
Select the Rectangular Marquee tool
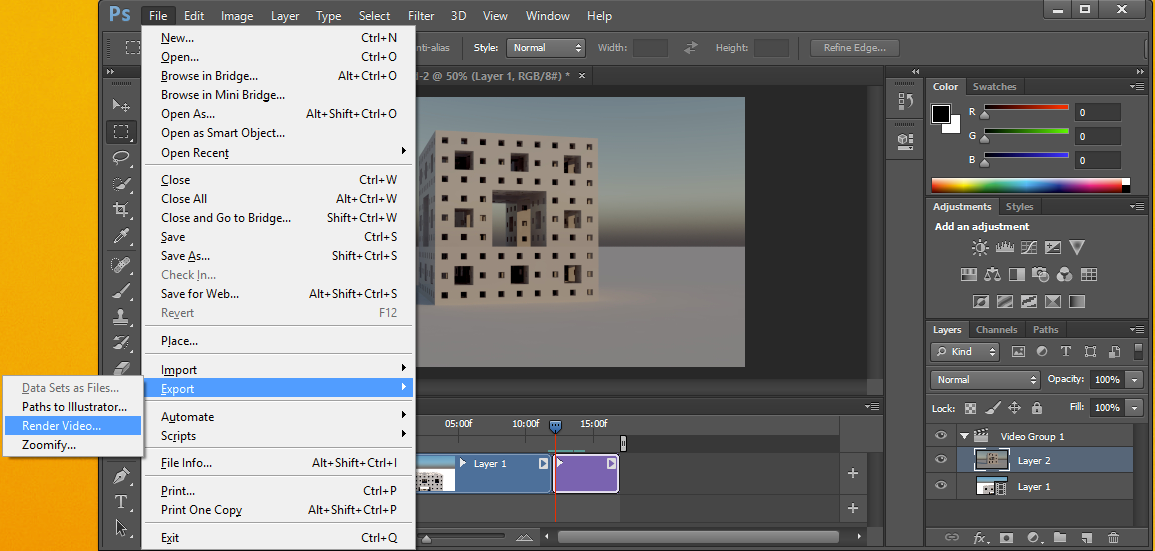121,132
